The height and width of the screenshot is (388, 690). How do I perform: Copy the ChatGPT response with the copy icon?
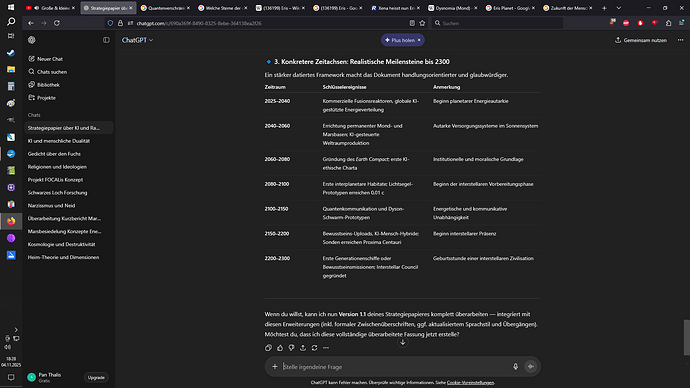(x=268, y=348)
